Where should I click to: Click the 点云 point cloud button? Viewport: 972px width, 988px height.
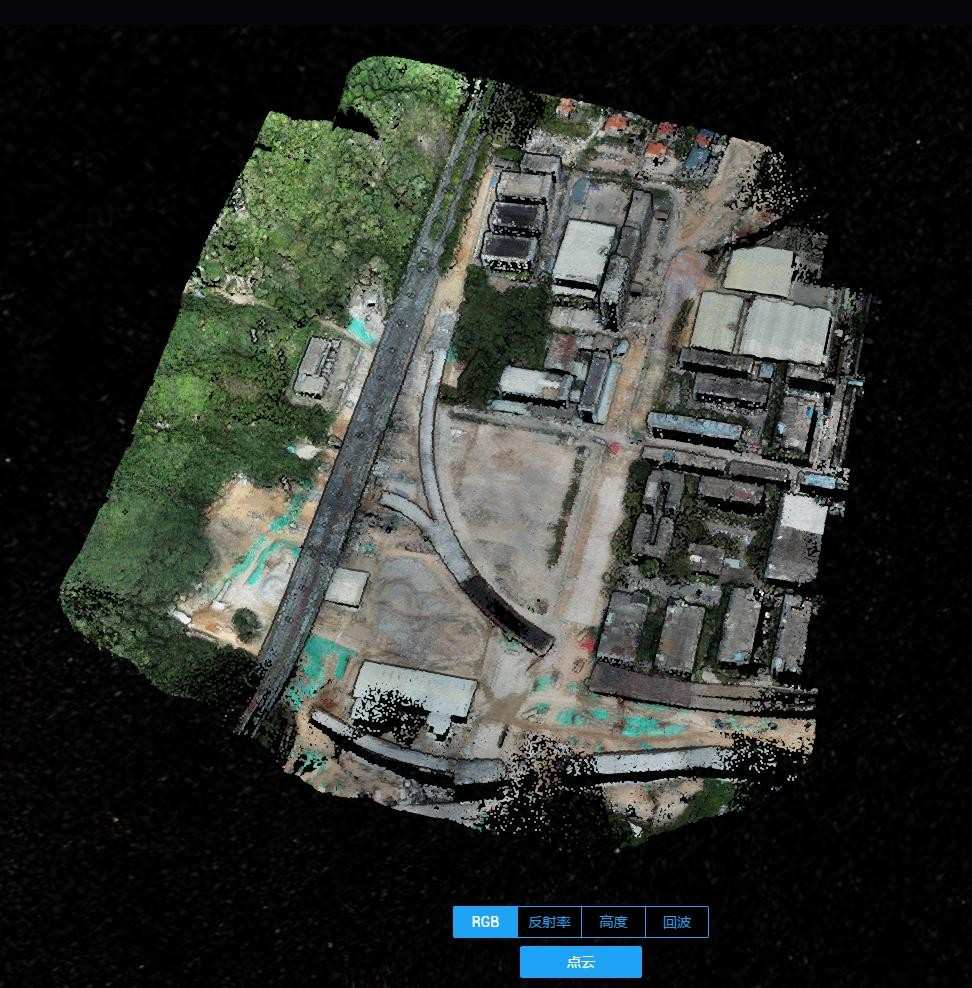tap(581, 962)
